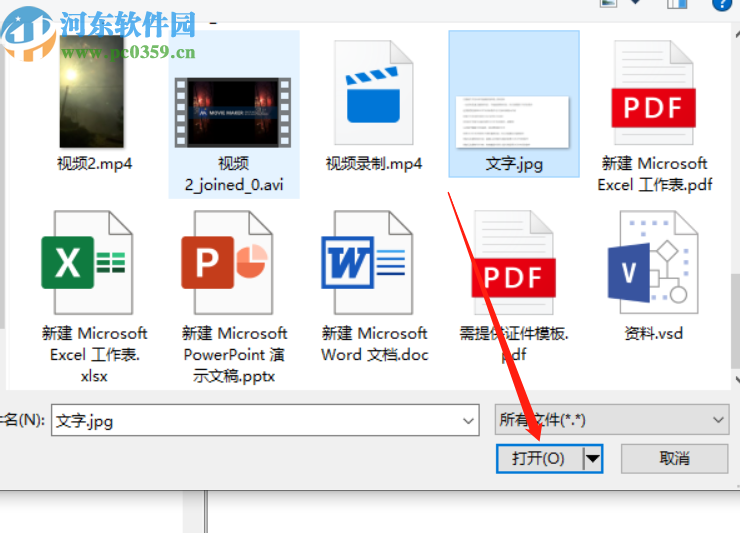Select the 视频录制.mp4 clapperboard icon
This screenshot has height=533, width=740.
click(x=374, y=93)
